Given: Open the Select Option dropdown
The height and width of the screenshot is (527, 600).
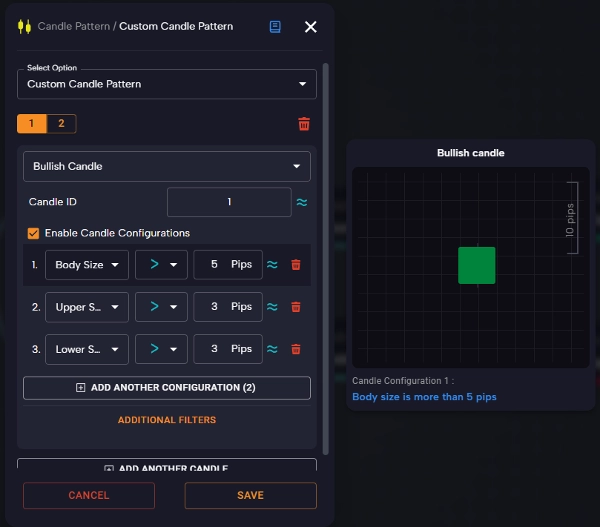Looking at the screenshot, I should tap(167, 84).
